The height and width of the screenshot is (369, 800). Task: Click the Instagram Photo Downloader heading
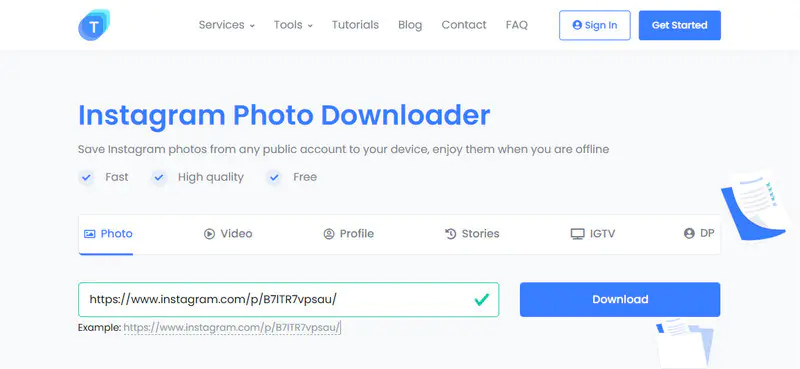pyautogui.click(x=284, y=116)
